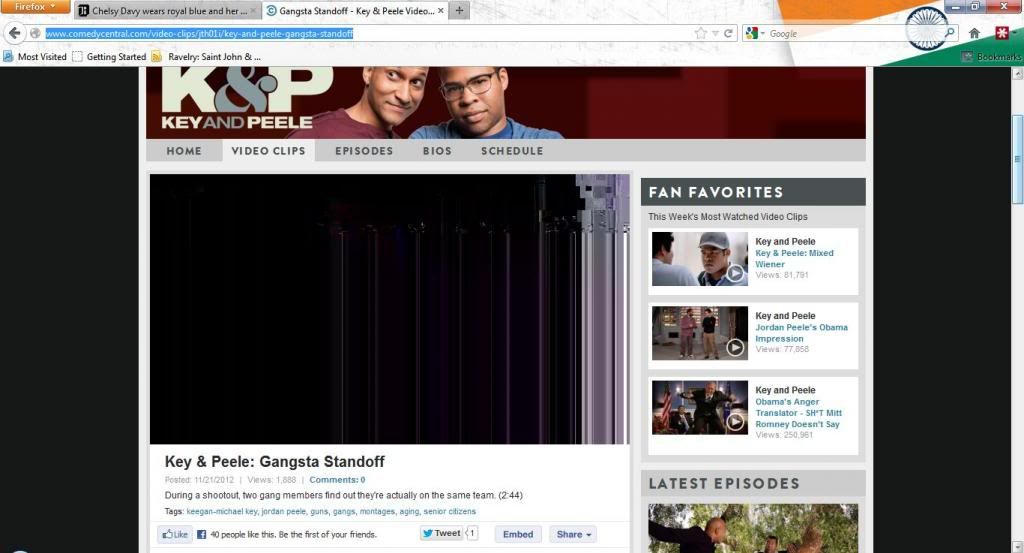Click the search magnifier icon in Google box
Viewport: 1024px width, 553px height.
point(950,32)
